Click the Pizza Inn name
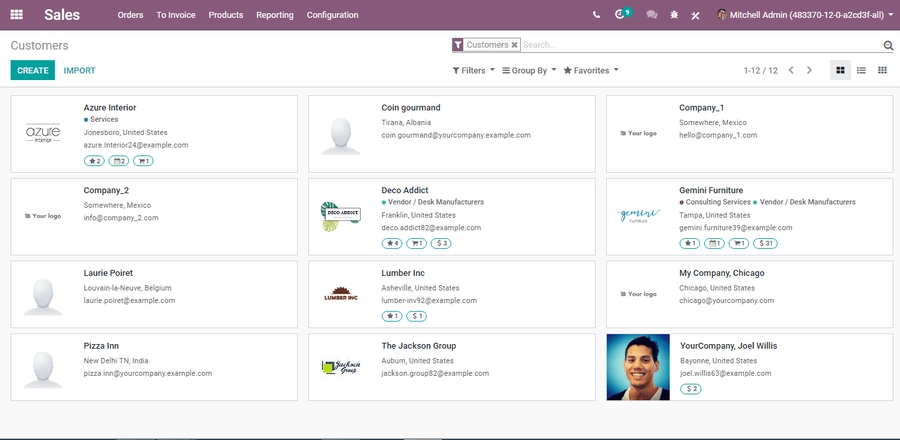The width and height of the screenshot is (900, 440). tap(101, 346)
